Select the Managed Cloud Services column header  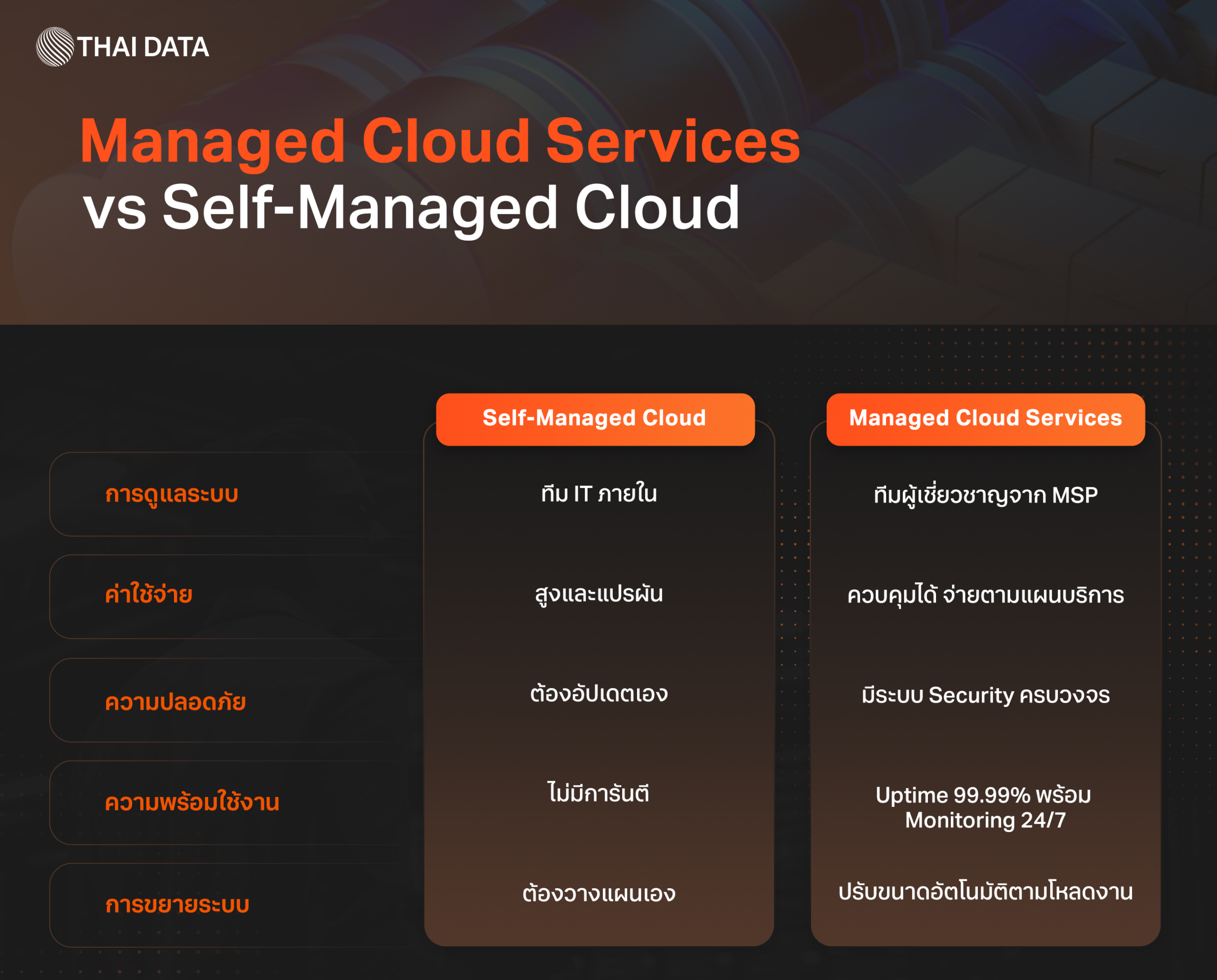pos(985,419)
